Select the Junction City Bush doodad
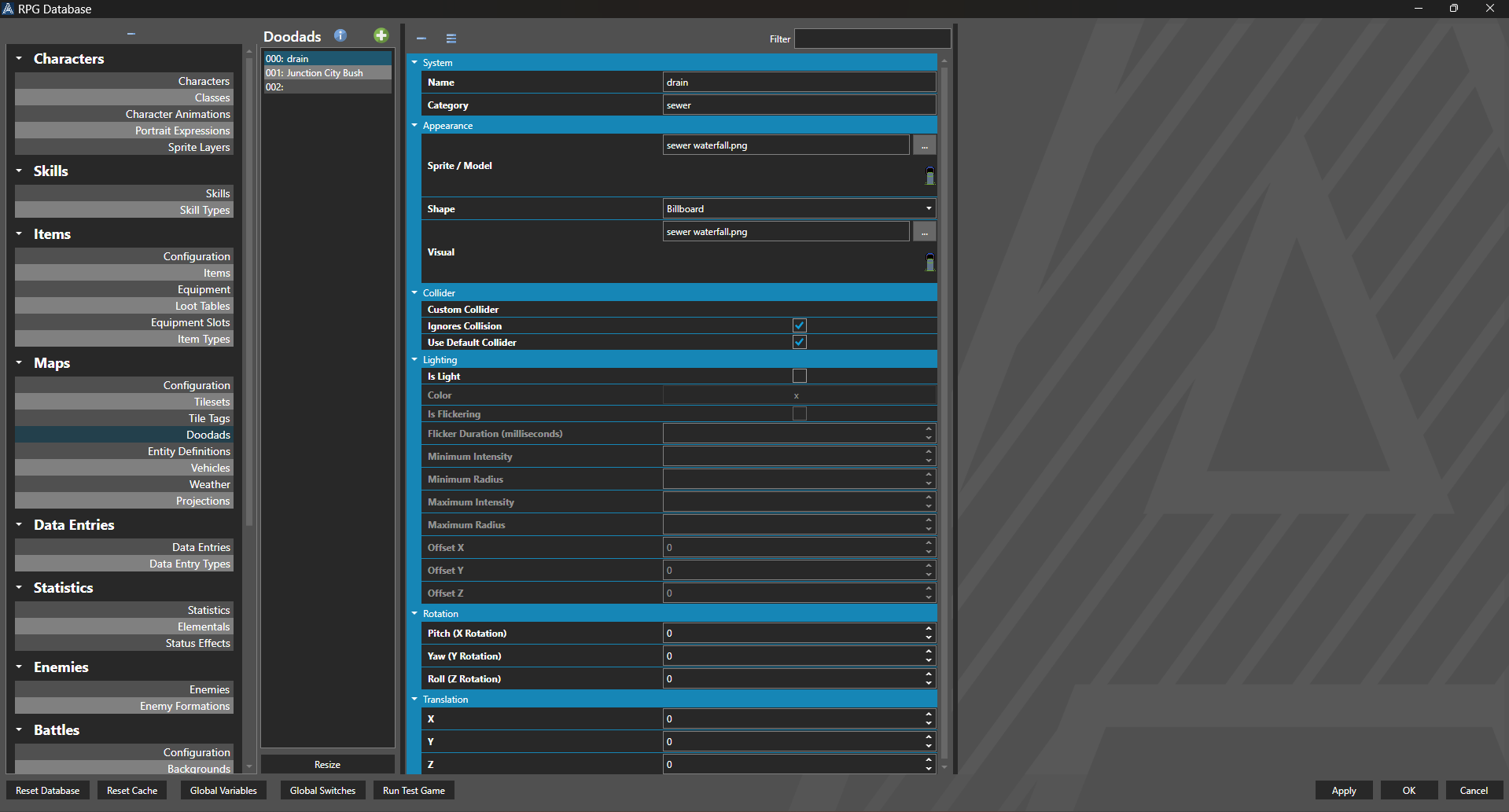The image size is (1509, 812). pos(325,73)
